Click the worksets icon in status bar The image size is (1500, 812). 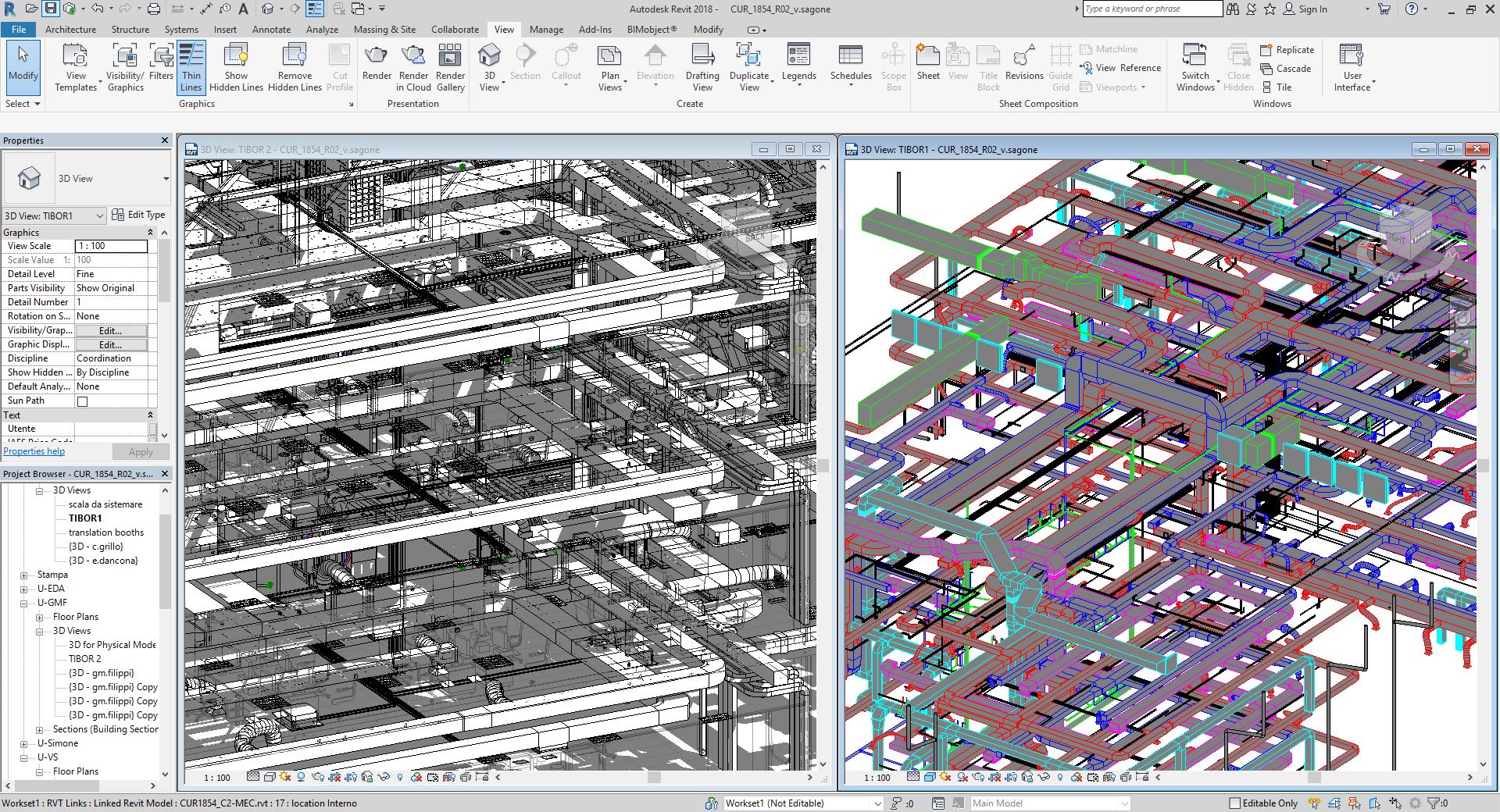711,803
